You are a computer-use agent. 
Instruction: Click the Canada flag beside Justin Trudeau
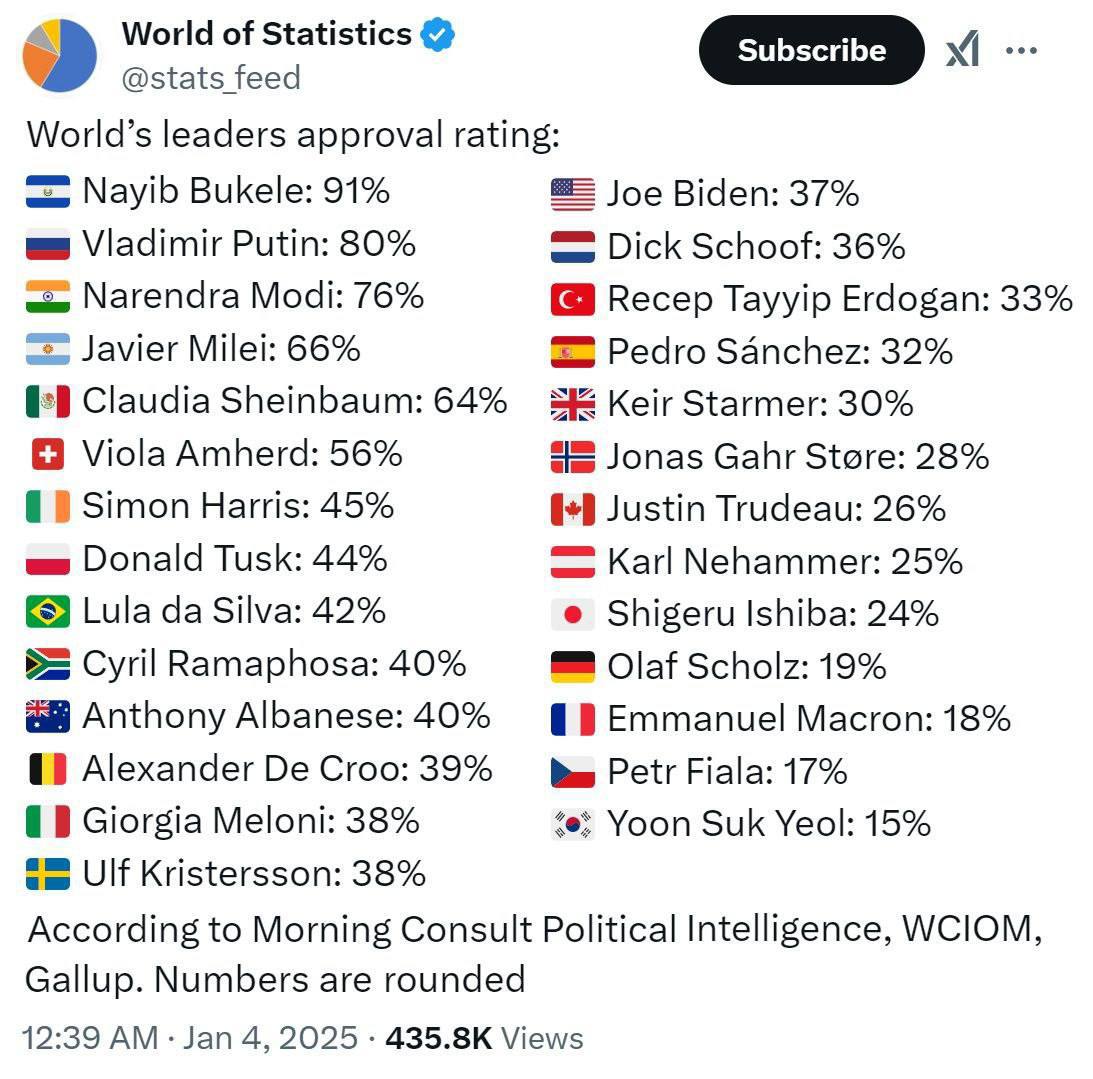(573, 509)
